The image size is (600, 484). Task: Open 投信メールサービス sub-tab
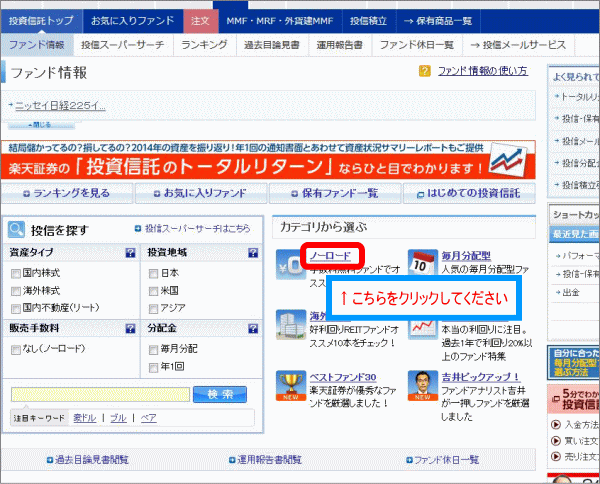(518, 45)
